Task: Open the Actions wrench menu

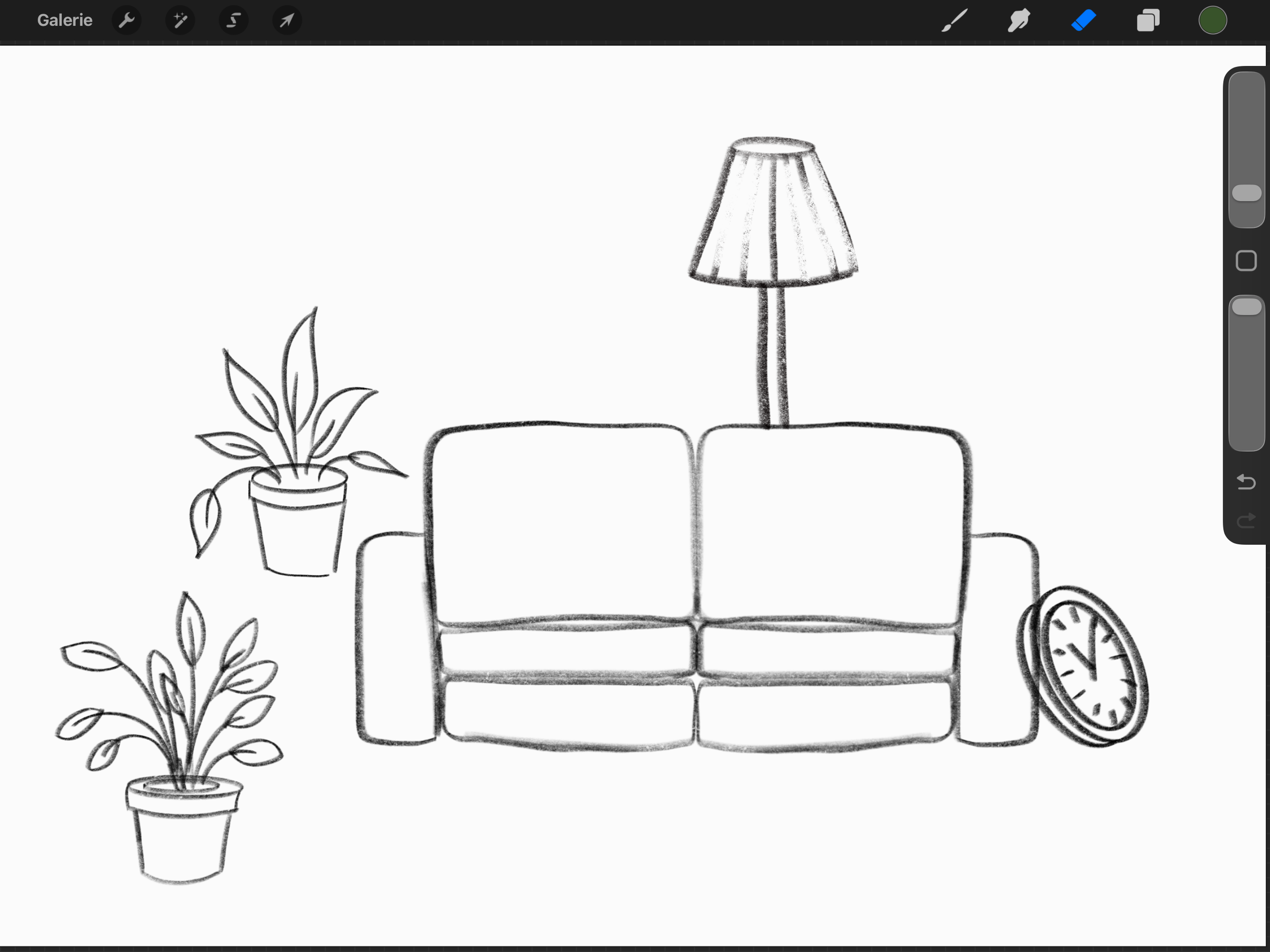Action: click(x=126, y=21)
